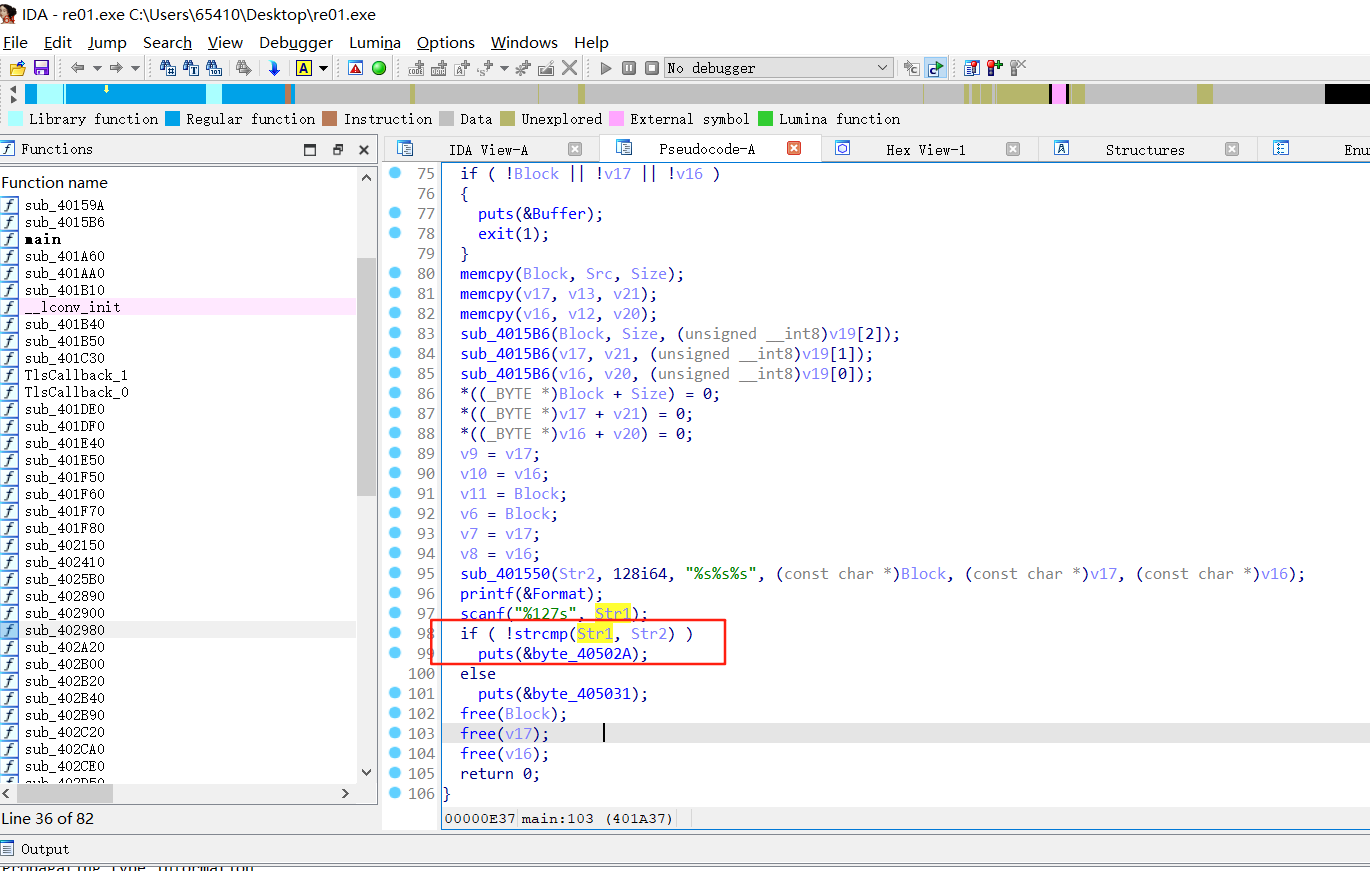1370x871 pixels.
Task: Toggle breakpoint dot at line 103
Action: tap(395, 733)
